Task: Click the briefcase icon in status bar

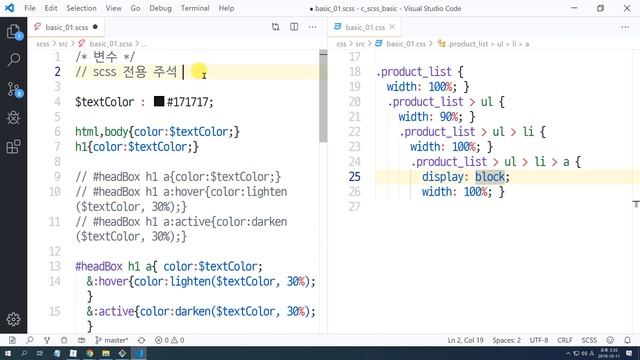Action: pos(82,340)
